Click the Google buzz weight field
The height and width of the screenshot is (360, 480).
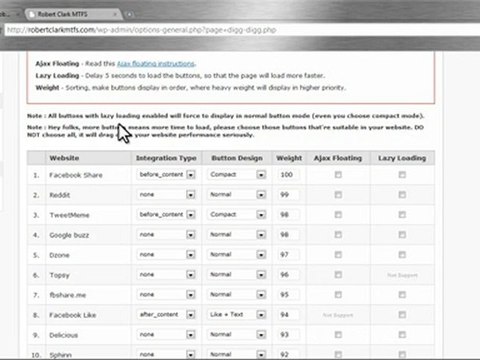[x=288, y=235]
